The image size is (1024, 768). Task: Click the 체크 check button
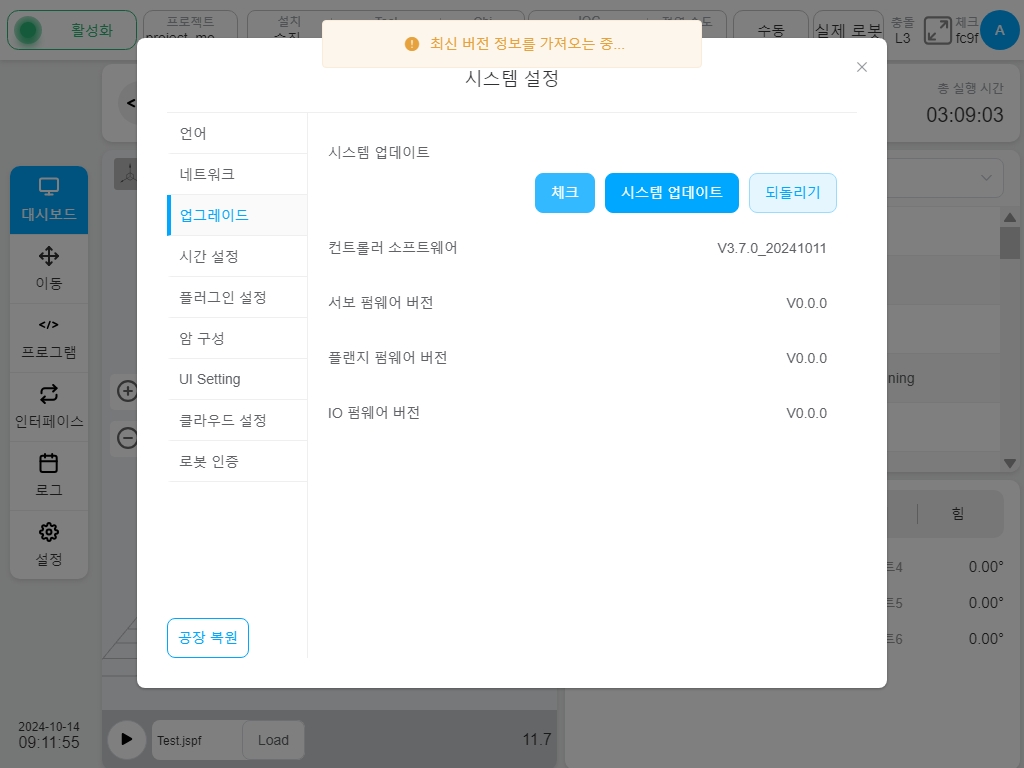pyautogui.click(x=565, y=193)
